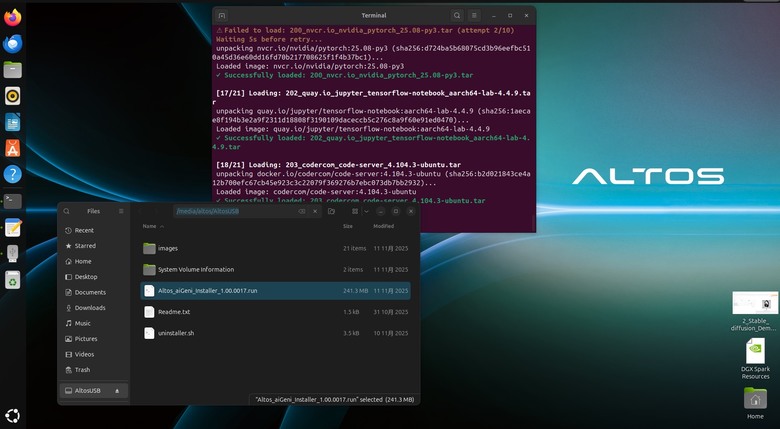Select the uninstaller.sh file
This screenshot has width=780, height=429.
point(276,333)
